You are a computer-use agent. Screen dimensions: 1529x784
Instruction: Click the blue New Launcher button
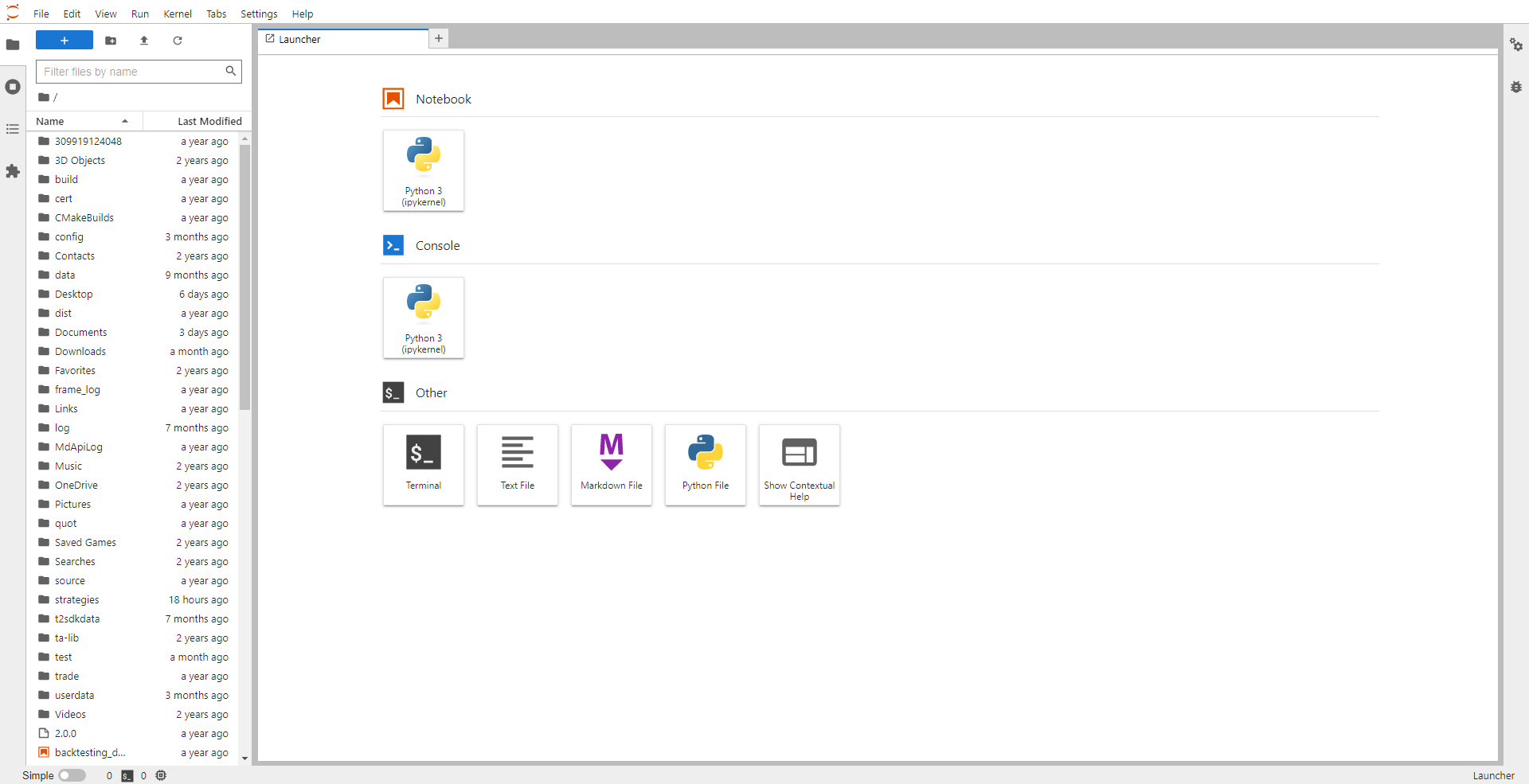click(x=64, y=40)
